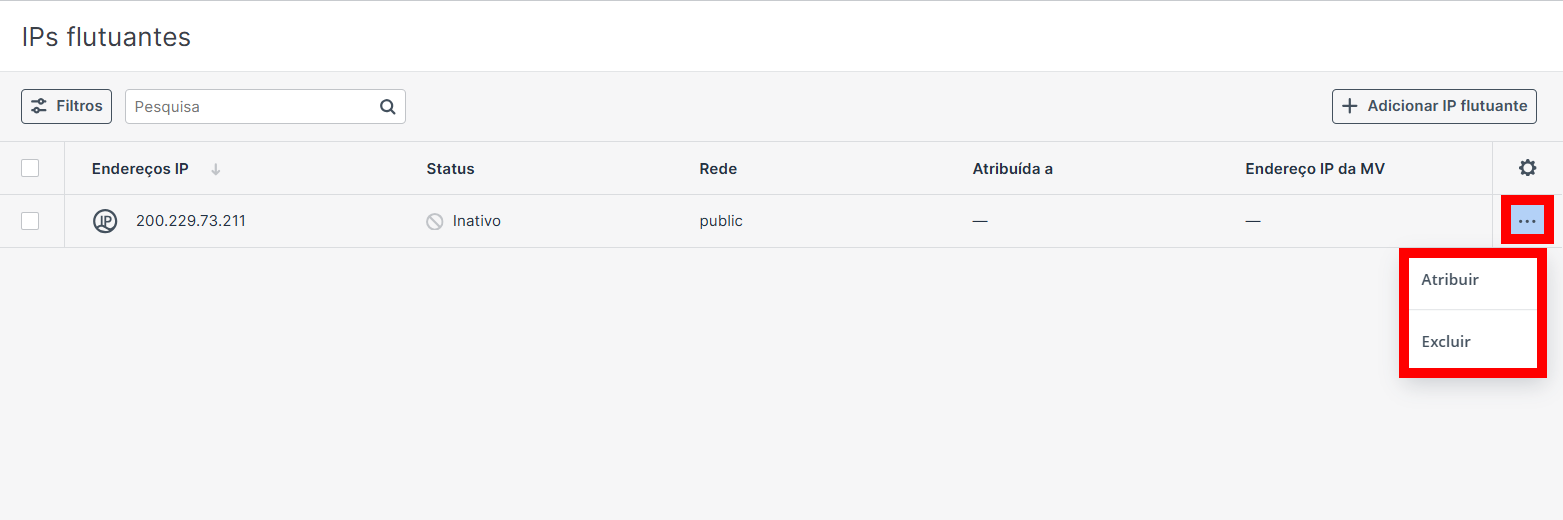Click the 200.229.73.211 address text
1563x520 pixels.
(191, 221)
